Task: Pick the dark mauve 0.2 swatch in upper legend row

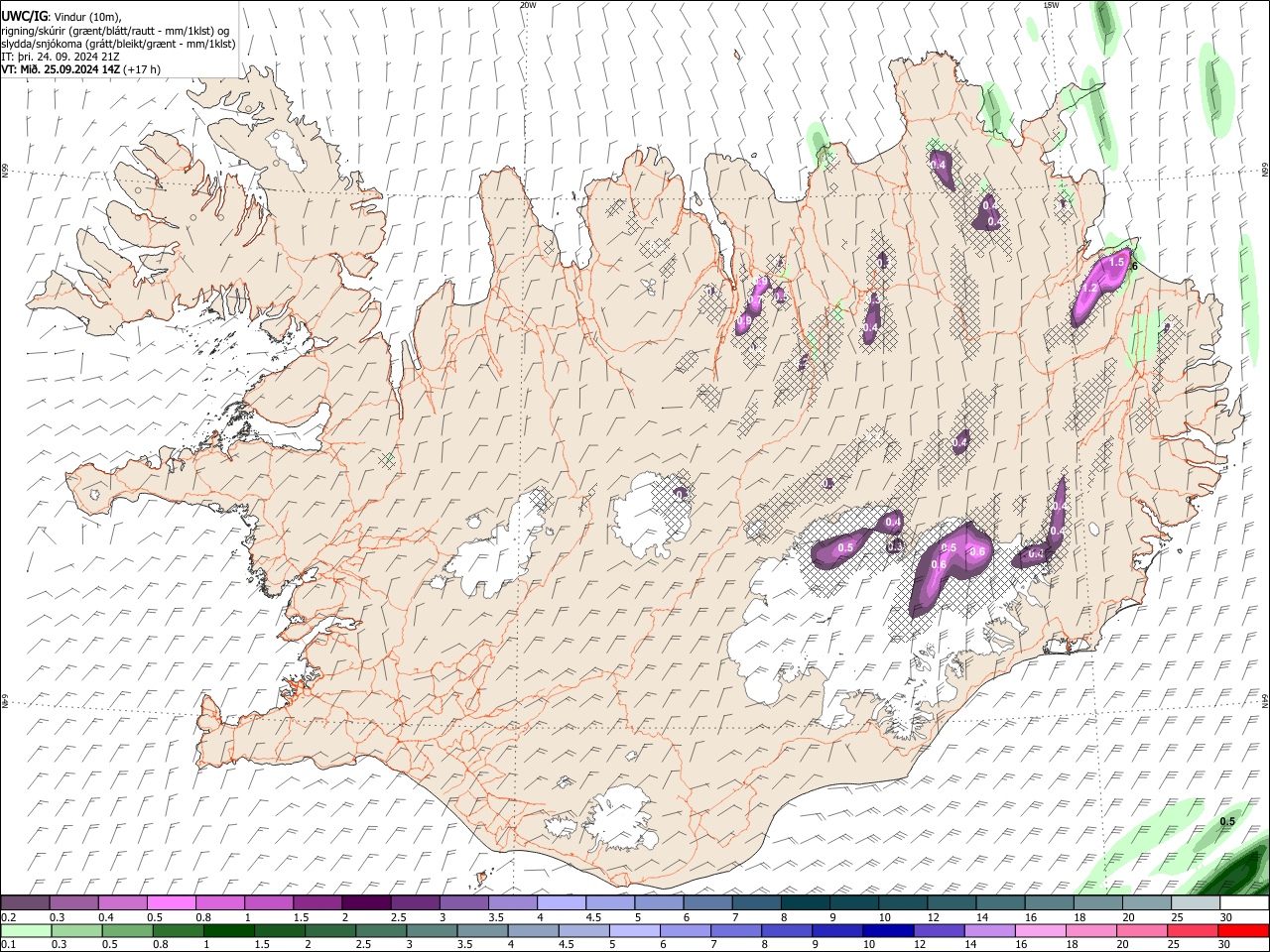Action: [x=26, y=903]
